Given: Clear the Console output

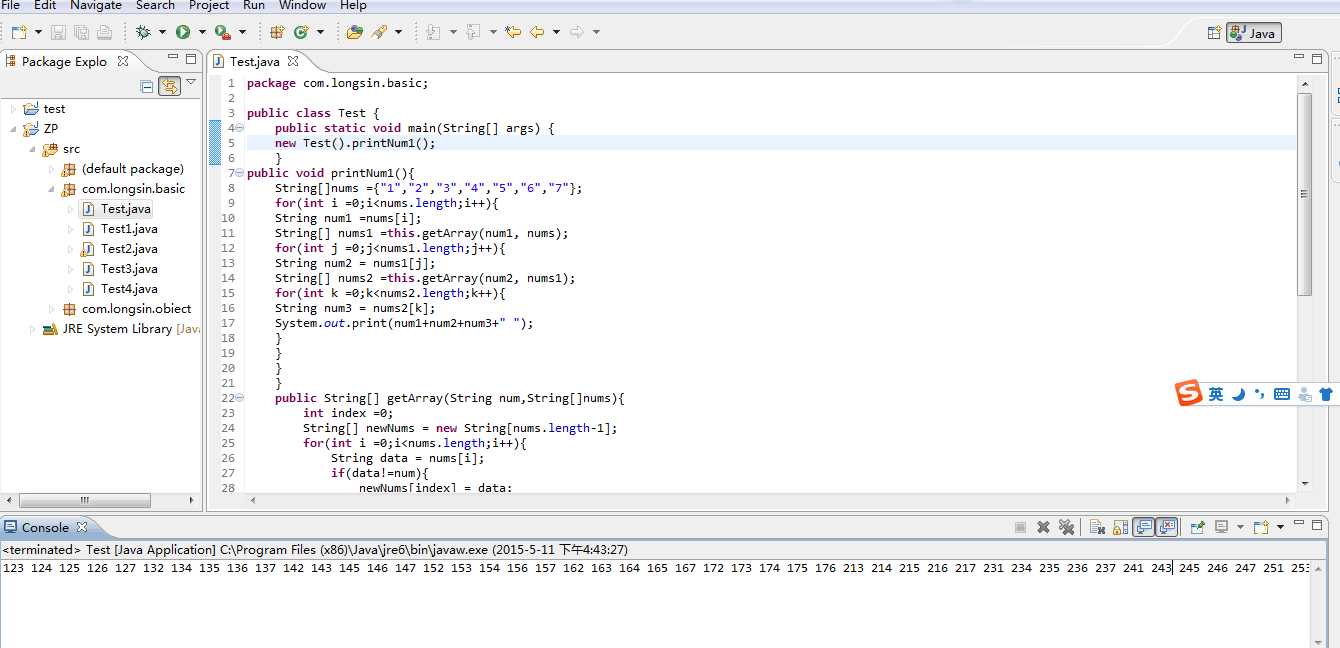Looking at the screenshot, I should coord(1097,527).
